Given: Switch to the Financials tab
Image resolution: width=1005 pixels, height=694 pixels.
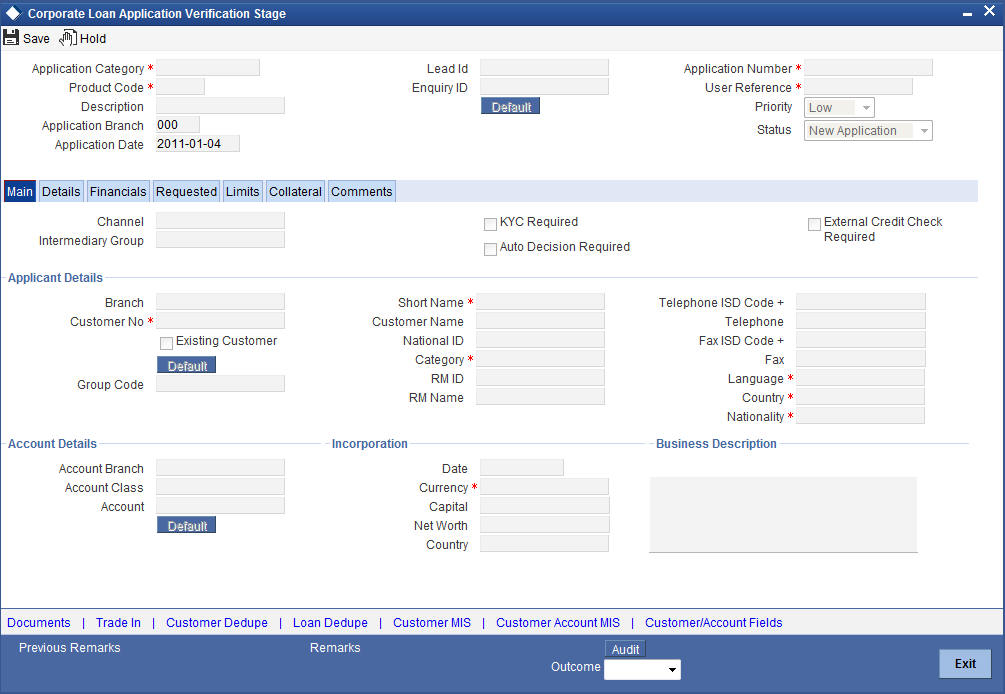Looking at the screenshot, I should tap(118, 191).
